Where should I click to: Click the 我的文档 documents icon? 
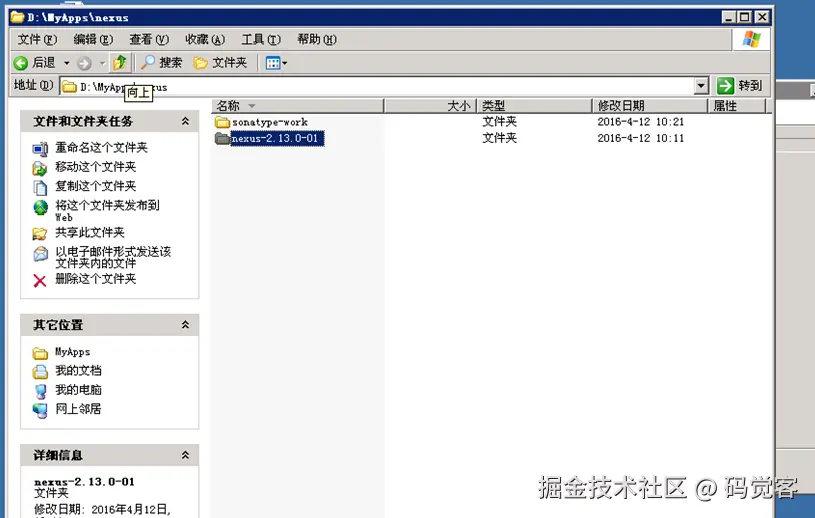point(40,372)
